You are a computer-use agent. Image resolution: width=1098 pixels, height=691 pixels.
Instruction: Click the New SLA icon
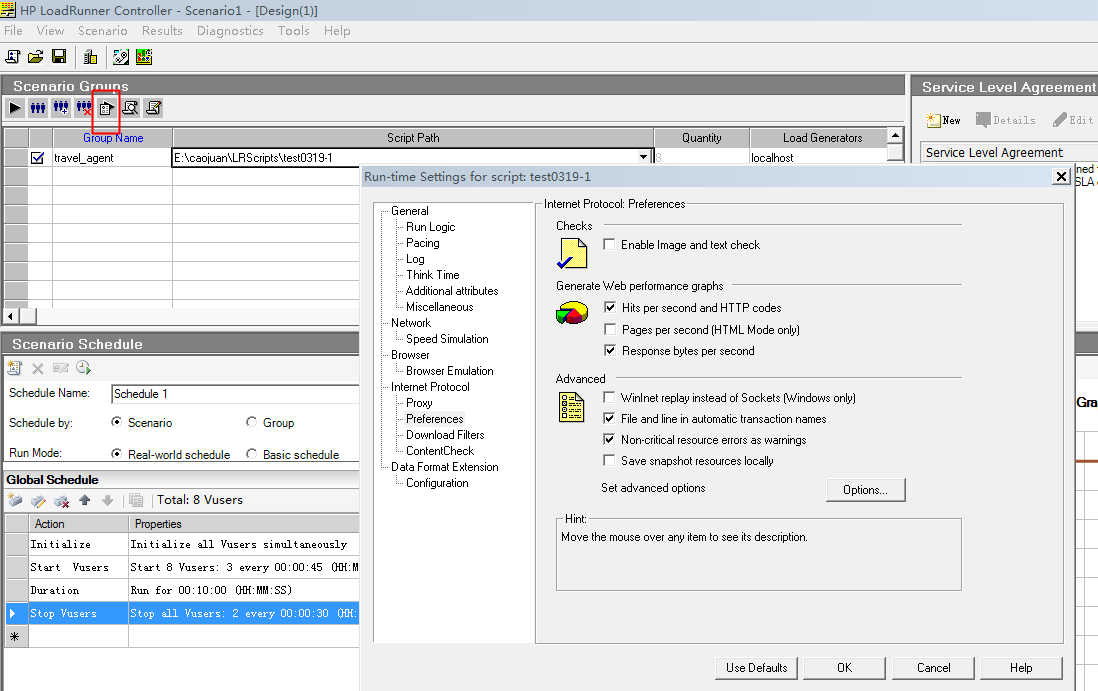coord(943,120)
